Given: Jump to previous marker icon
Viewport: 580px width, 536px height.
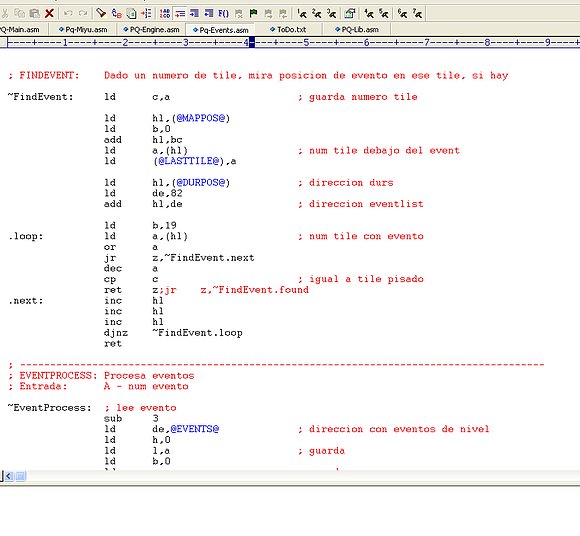Looking at the screenshot, I should 283,14.
